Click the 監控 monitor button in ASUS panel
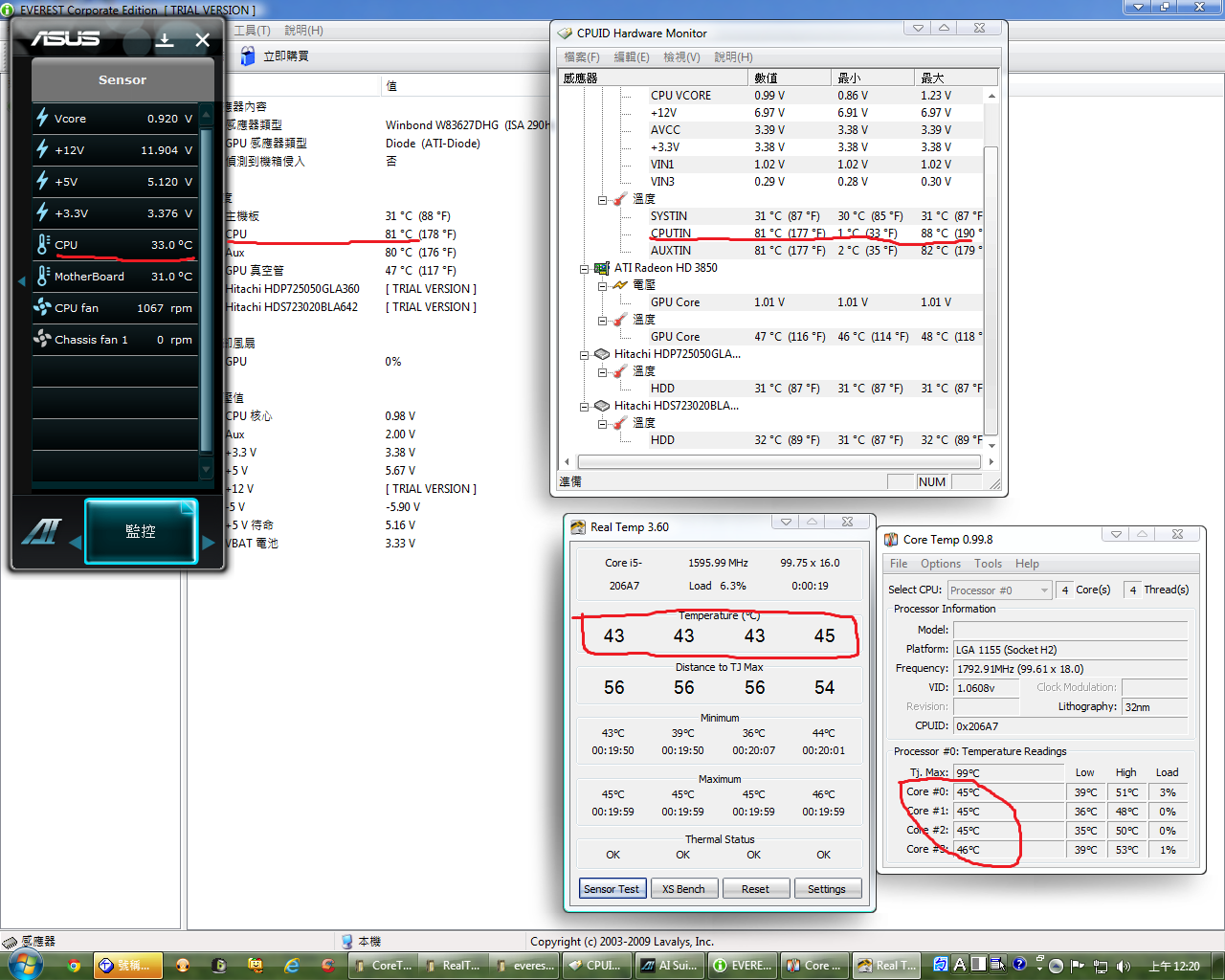 141,531
